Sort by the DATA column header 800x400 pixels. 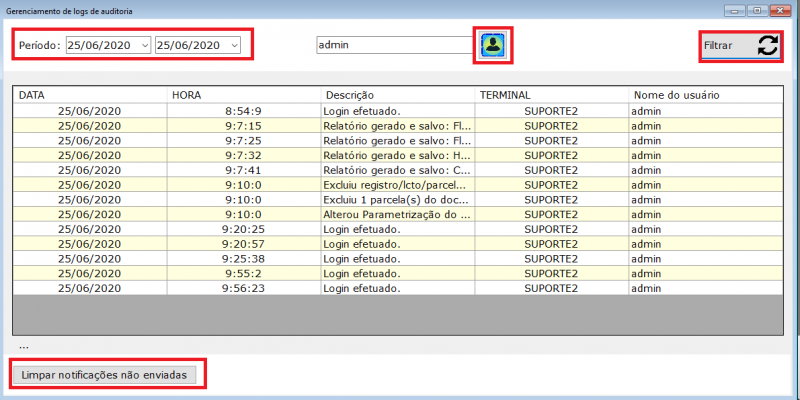coord(89,95)
